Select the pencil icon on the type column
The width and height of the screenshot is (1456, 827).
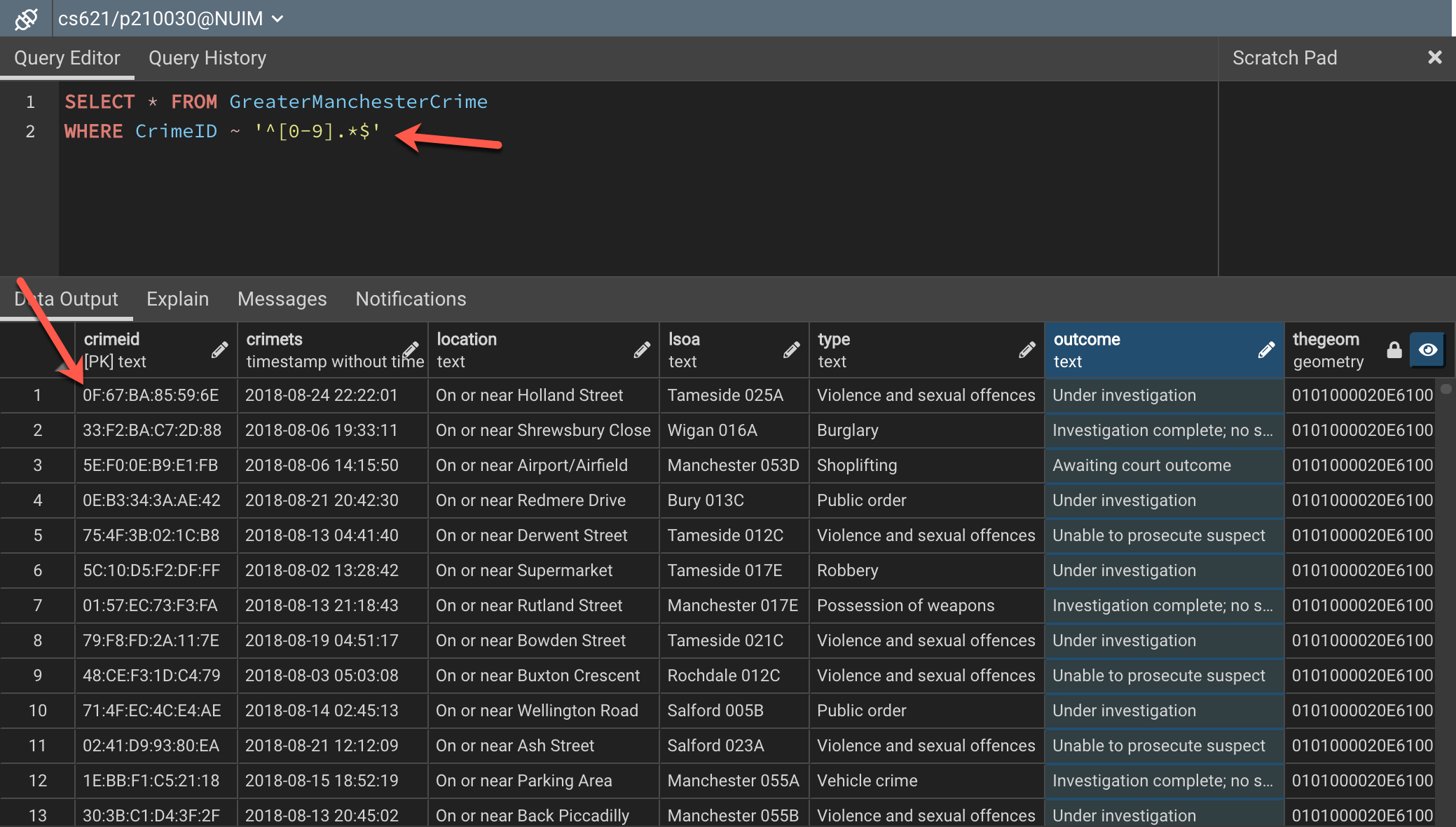(1026, 349)
